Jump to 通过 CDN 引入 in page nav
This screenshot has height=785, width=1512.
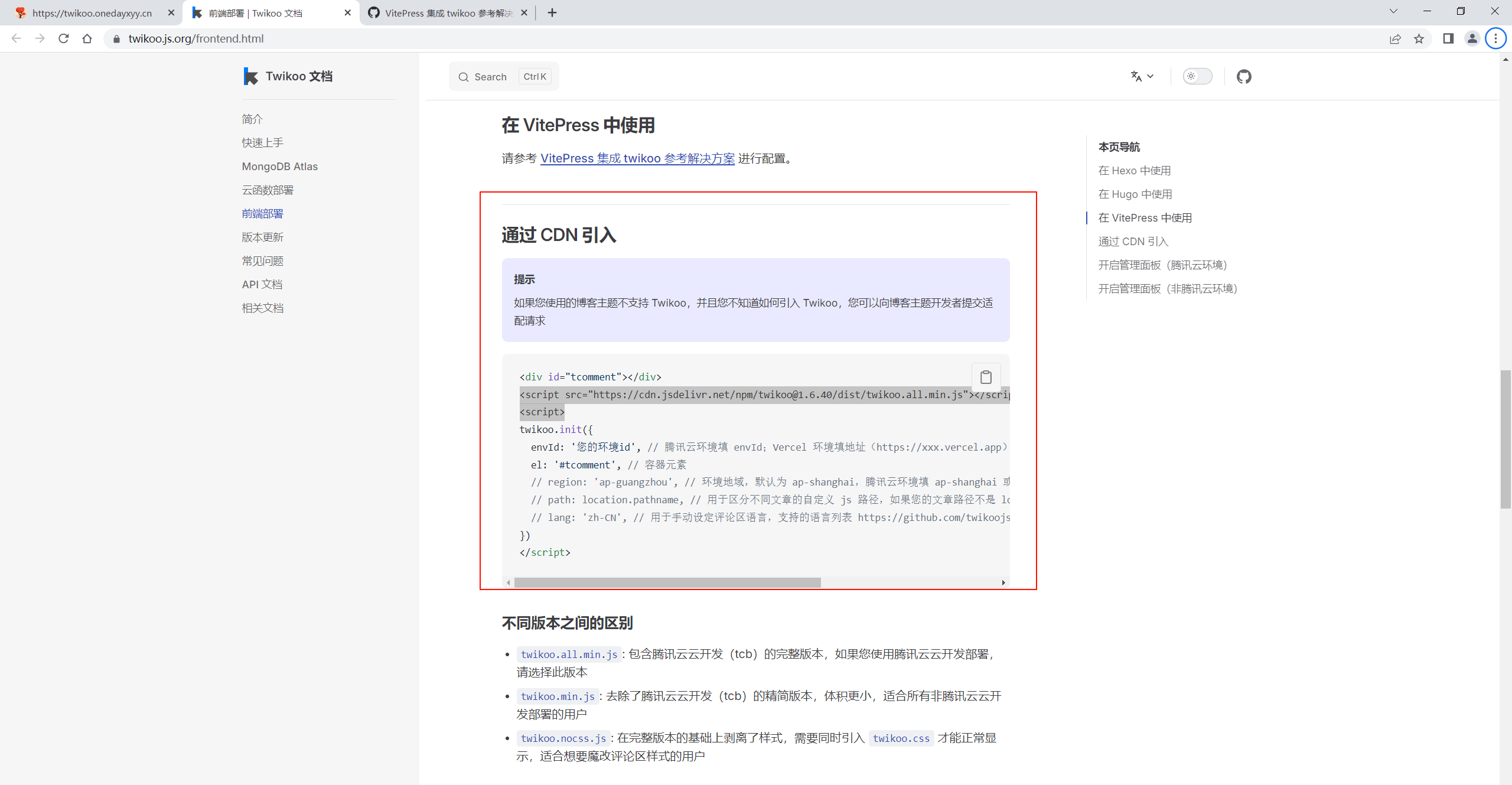tap(1133, 242)
